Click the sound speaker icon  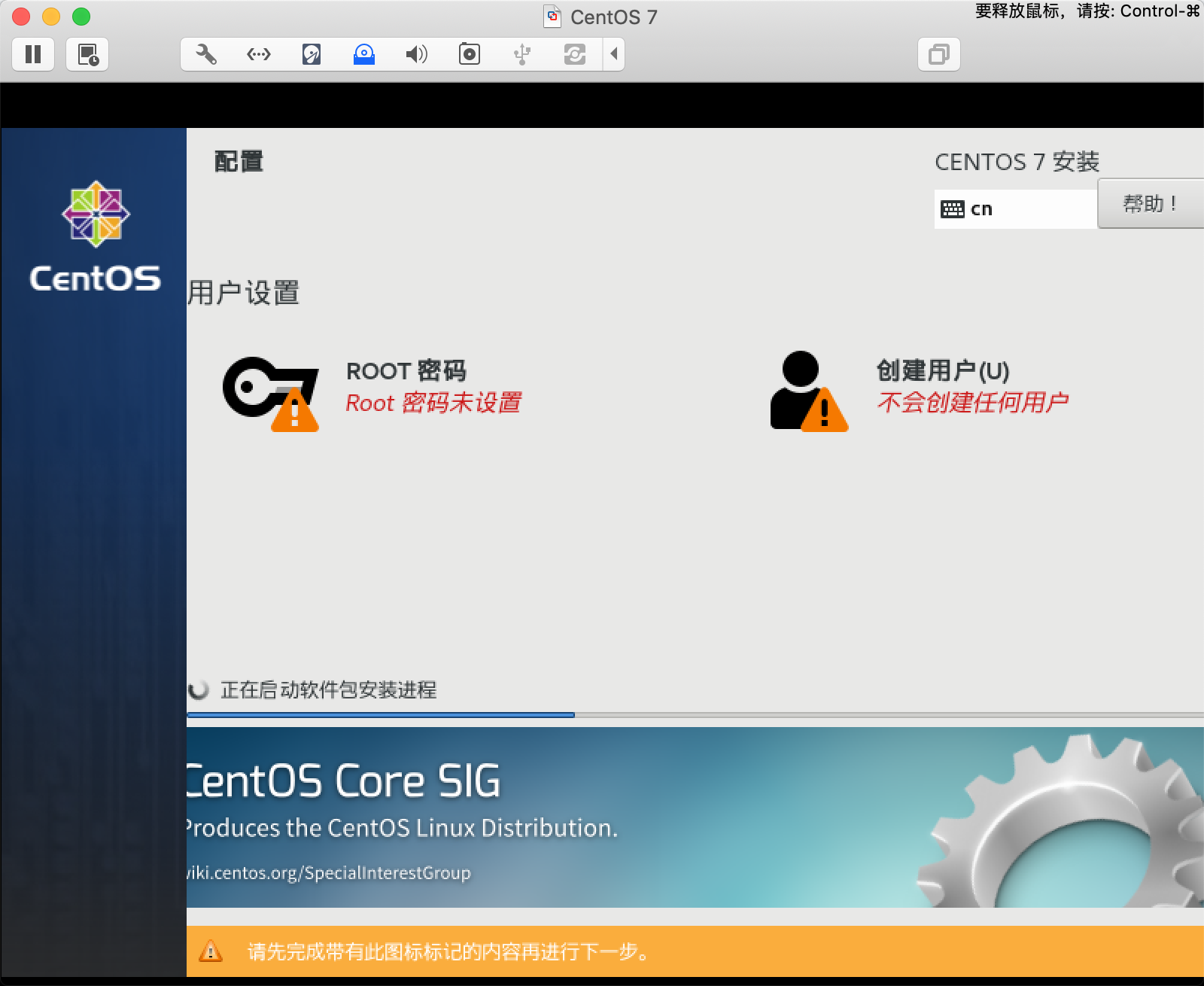417,54
